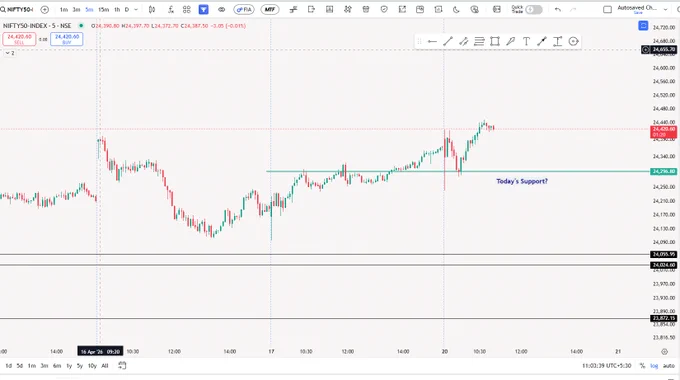Viewport: 680px width, 380px height.
Task: Click the 24,420.60 SELL button
Action: point(19,39)
